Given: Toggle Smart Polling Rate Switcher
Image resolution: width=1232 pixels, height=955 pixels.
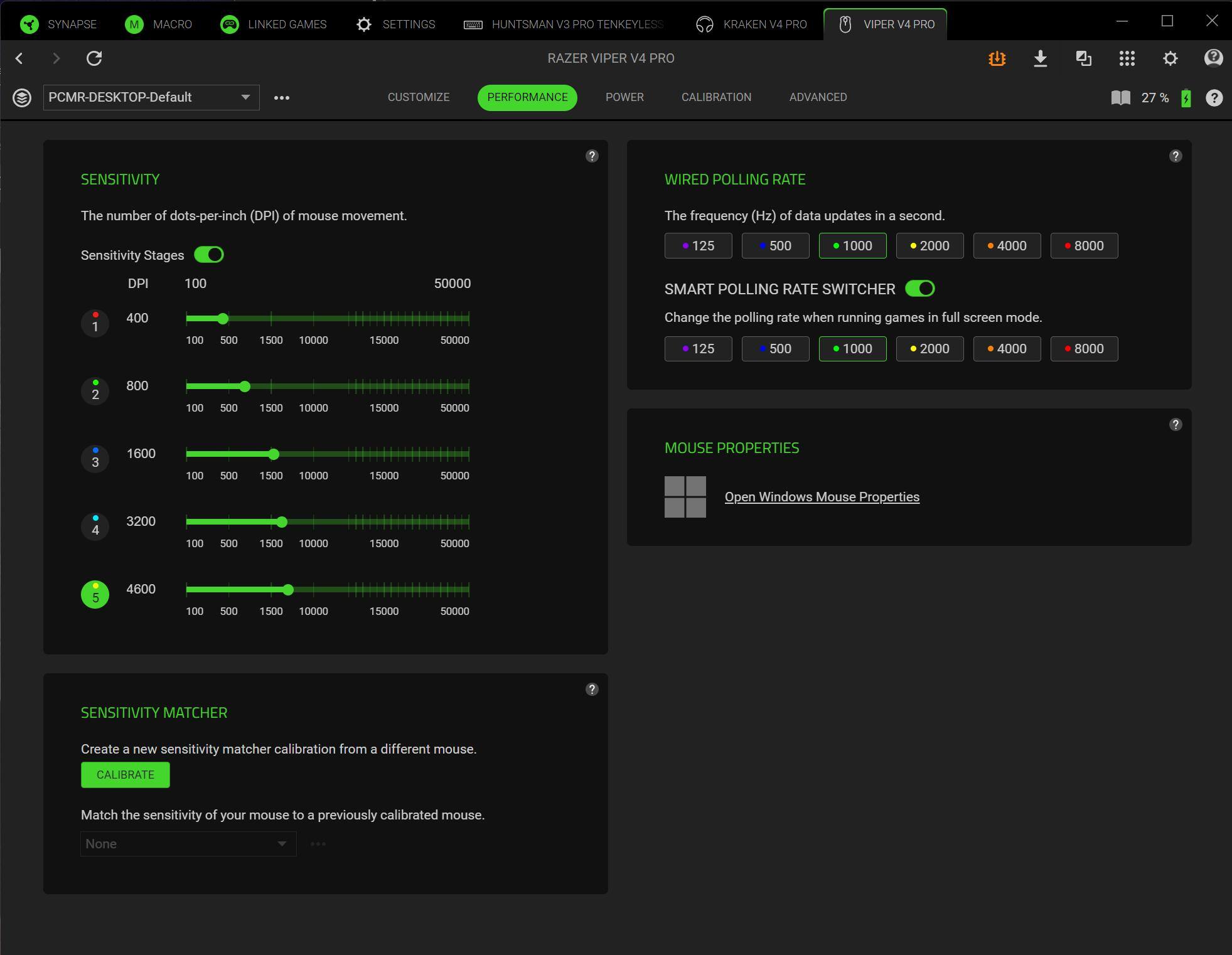Looking at the screenshot, I should click(x=920, y=289).
